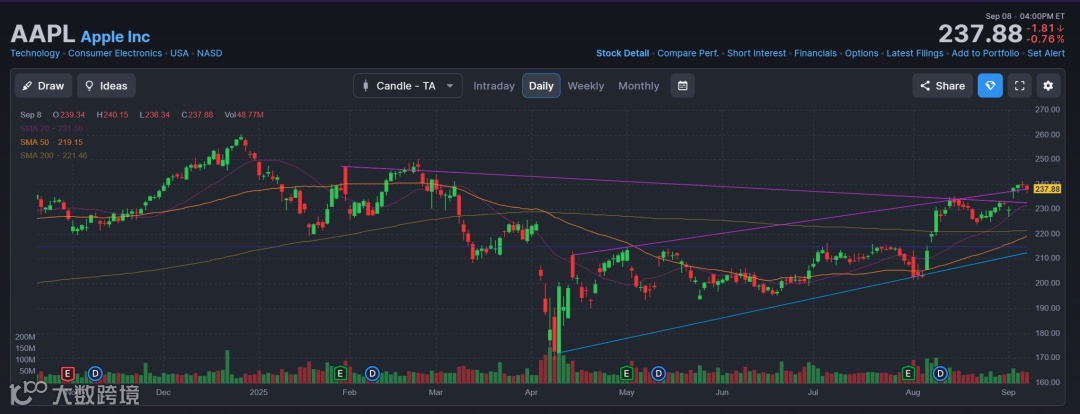The height and width of the screenshot is (414, 1080).
Task: Switch to the Monthly timeframe
Action: point(638,86)
